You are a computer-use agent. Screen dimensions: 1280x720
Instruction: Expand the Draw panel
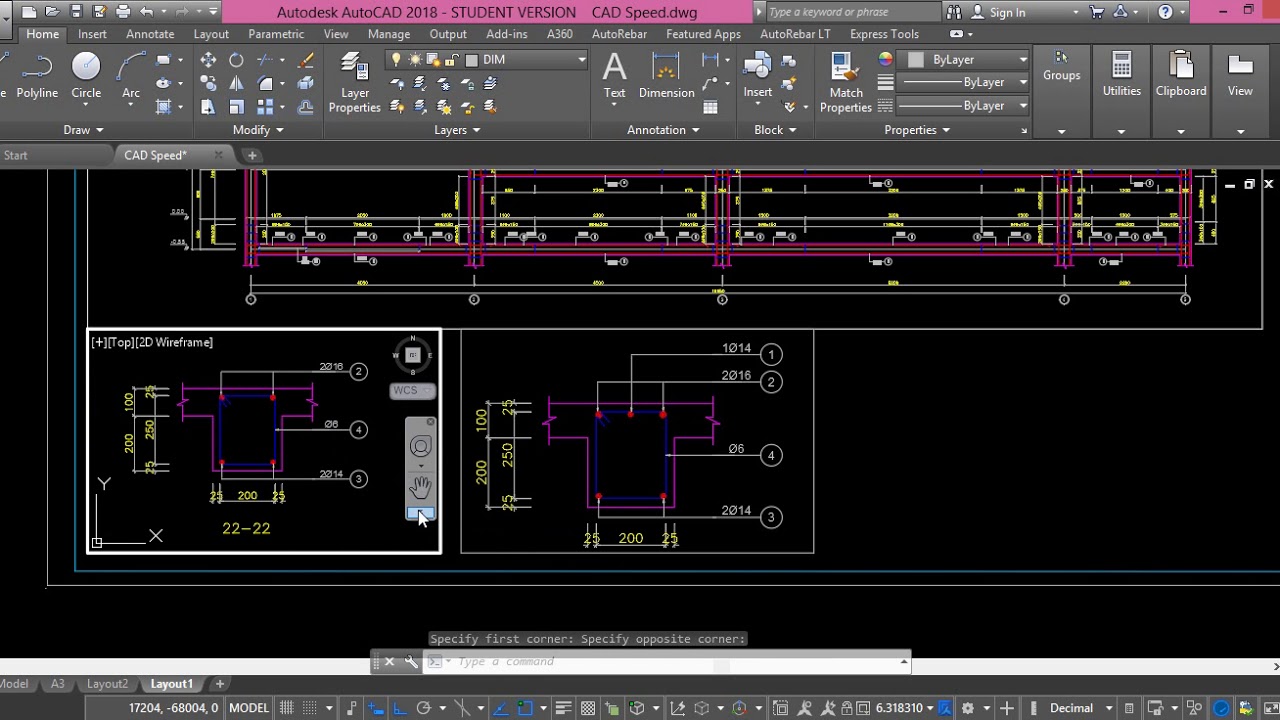point(83,130)
